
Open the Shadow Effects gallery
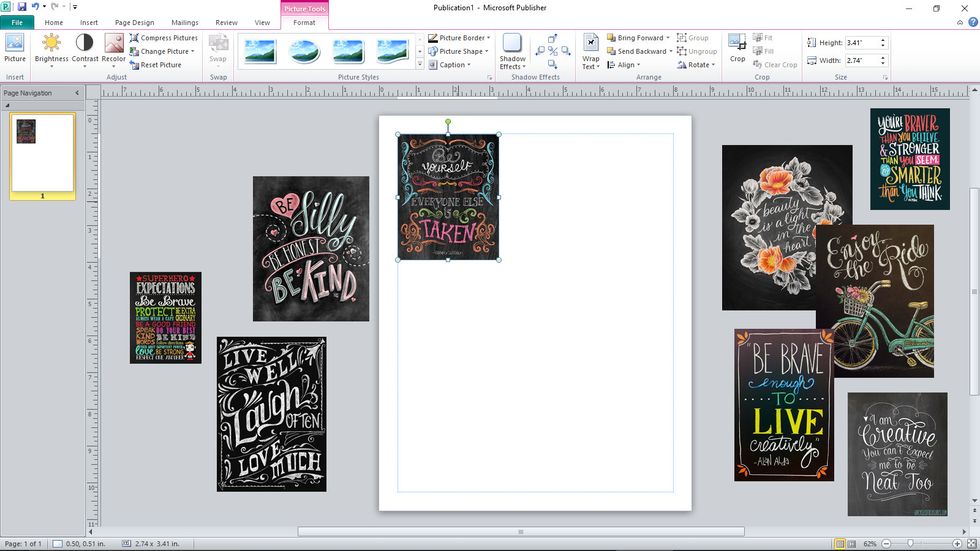[x=512, y=51]
